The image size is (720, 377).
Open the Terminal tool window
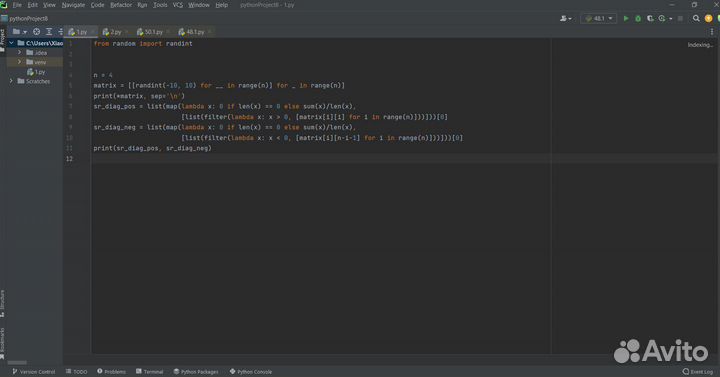[x=150, y=371]
